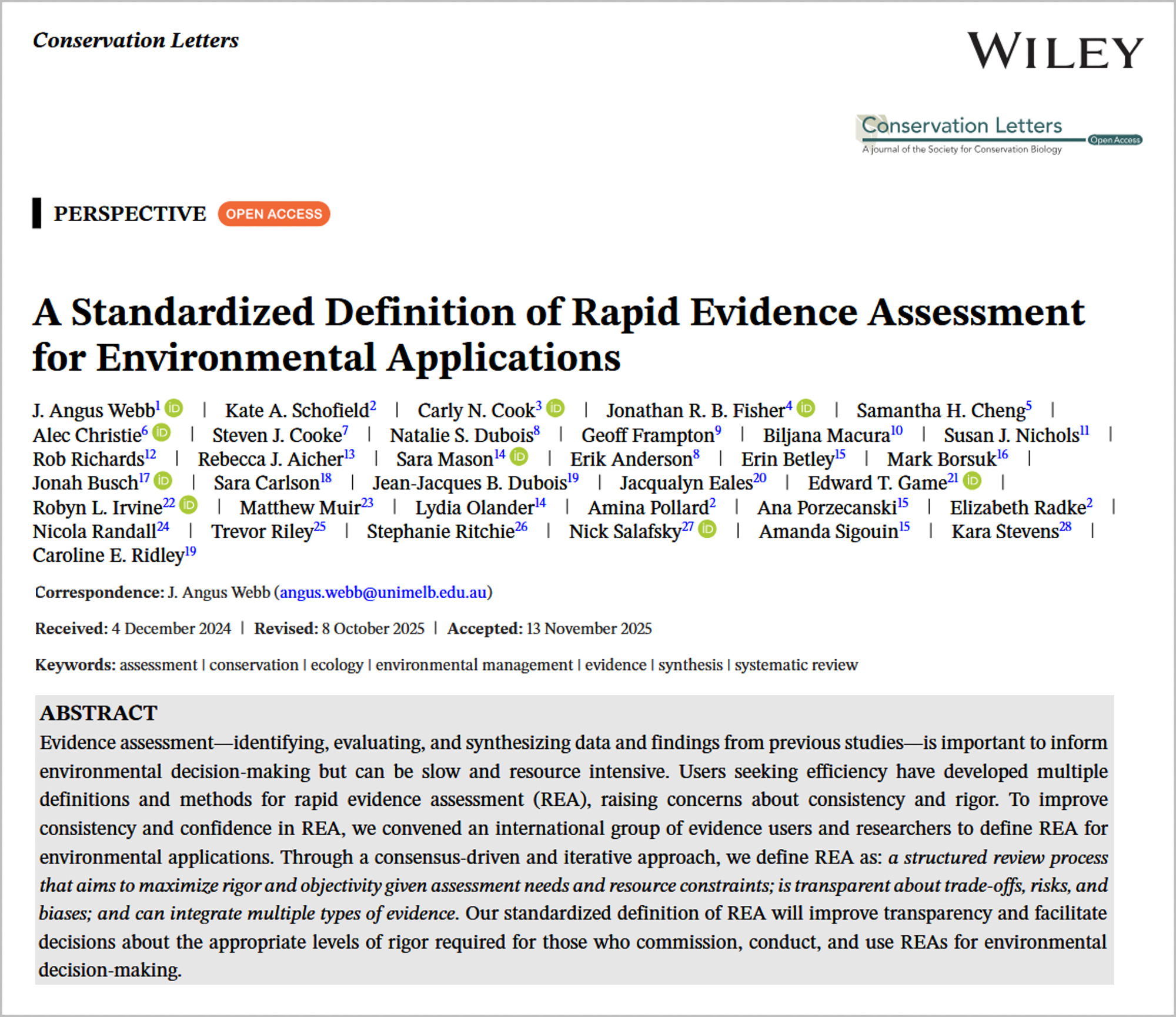The image size is (1176, 1017).
Task: Click affiliation superscript 10 after Biljana Macura
Action: (896, 430)
